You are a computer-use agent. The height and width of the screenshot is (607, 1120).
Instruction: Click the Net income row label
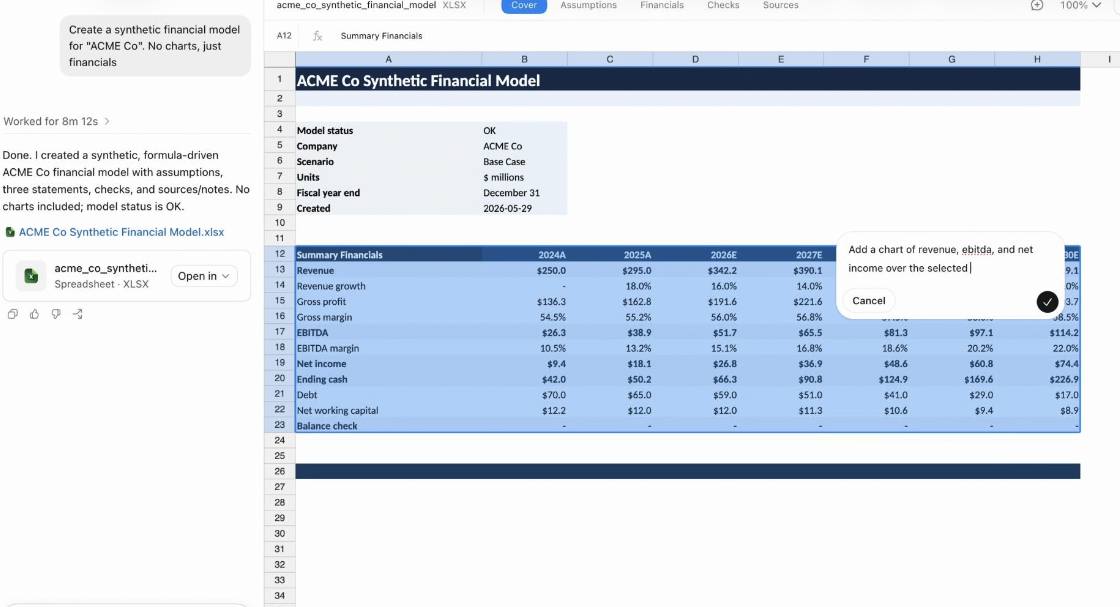[x=389, y=364]
